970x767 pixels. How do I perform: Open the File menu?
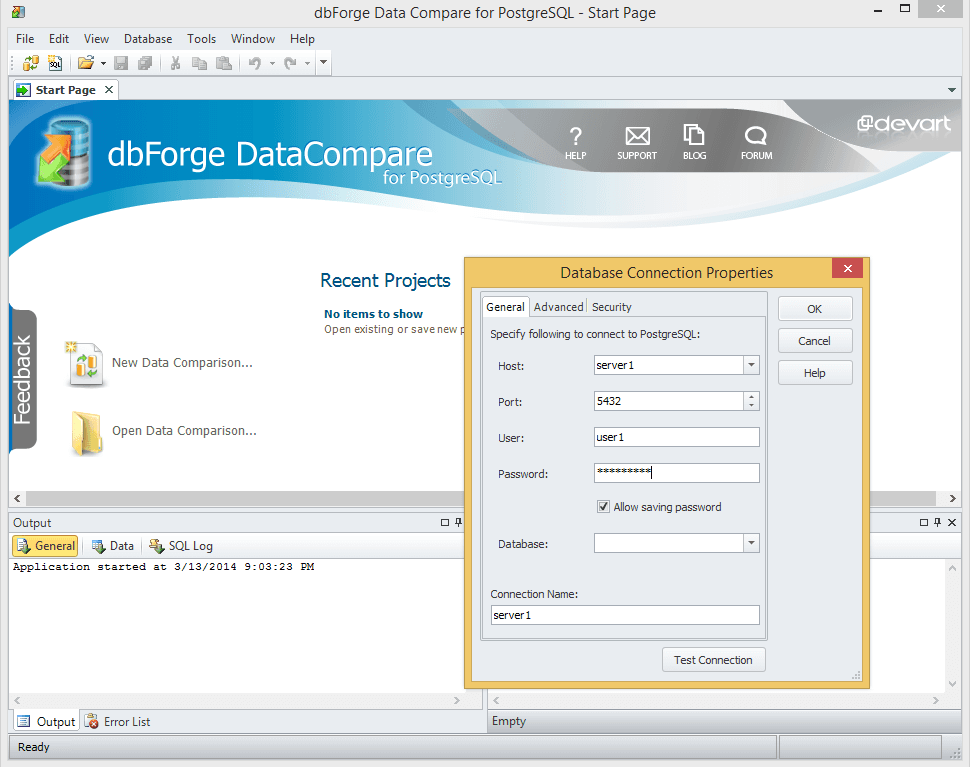pyautogui.click(x=25, y=38)
